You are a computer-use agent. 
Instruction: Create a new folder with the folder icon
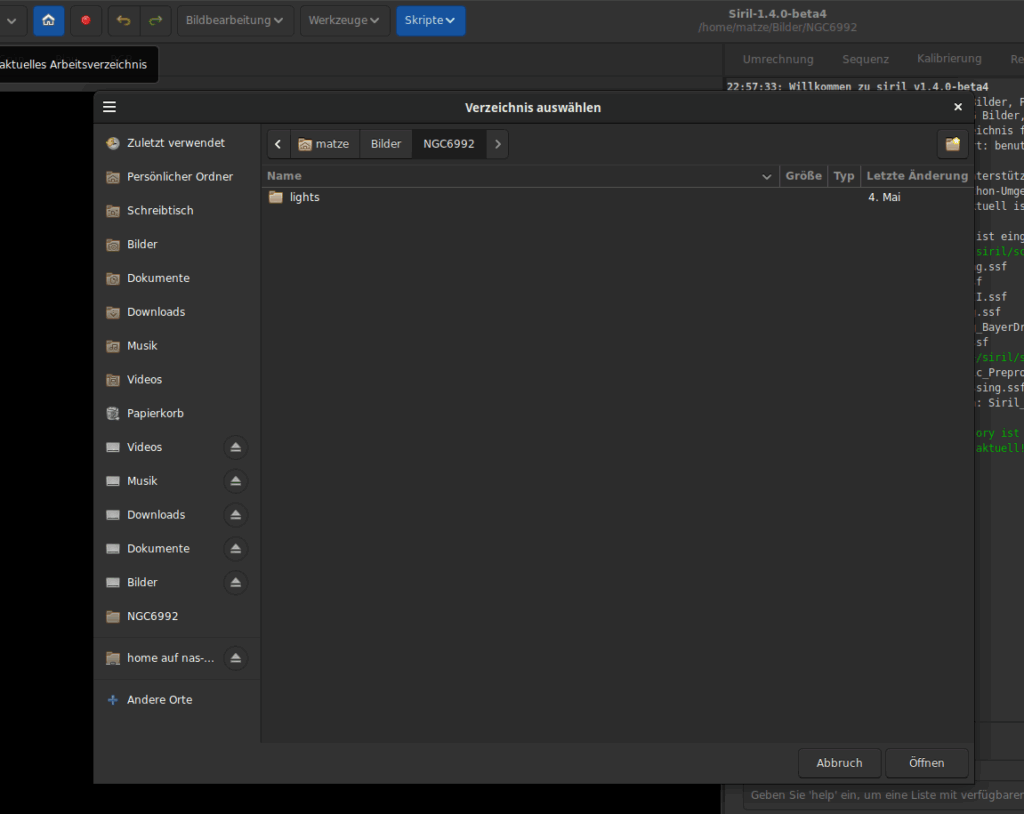[952, 144]
